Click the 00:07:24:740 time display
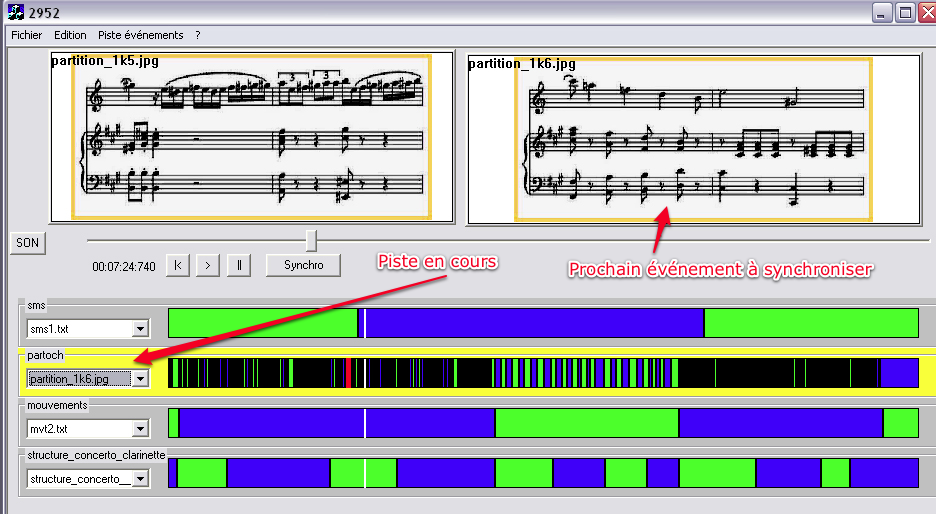 coord(124,267)
